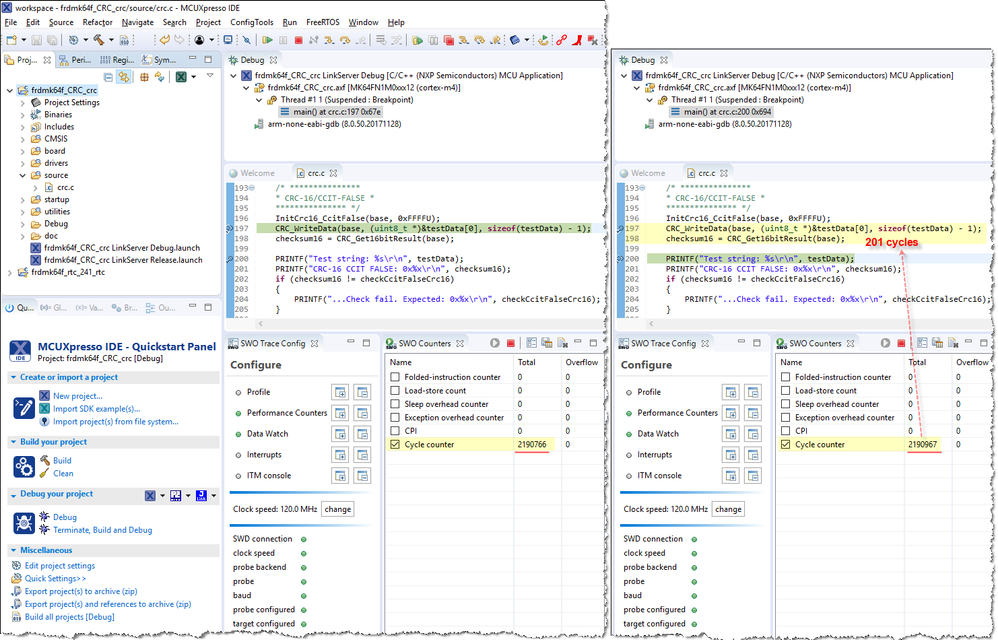Click second Performance Counters view icon, left config
The image size is (998, 640).
tap(362, 414)
